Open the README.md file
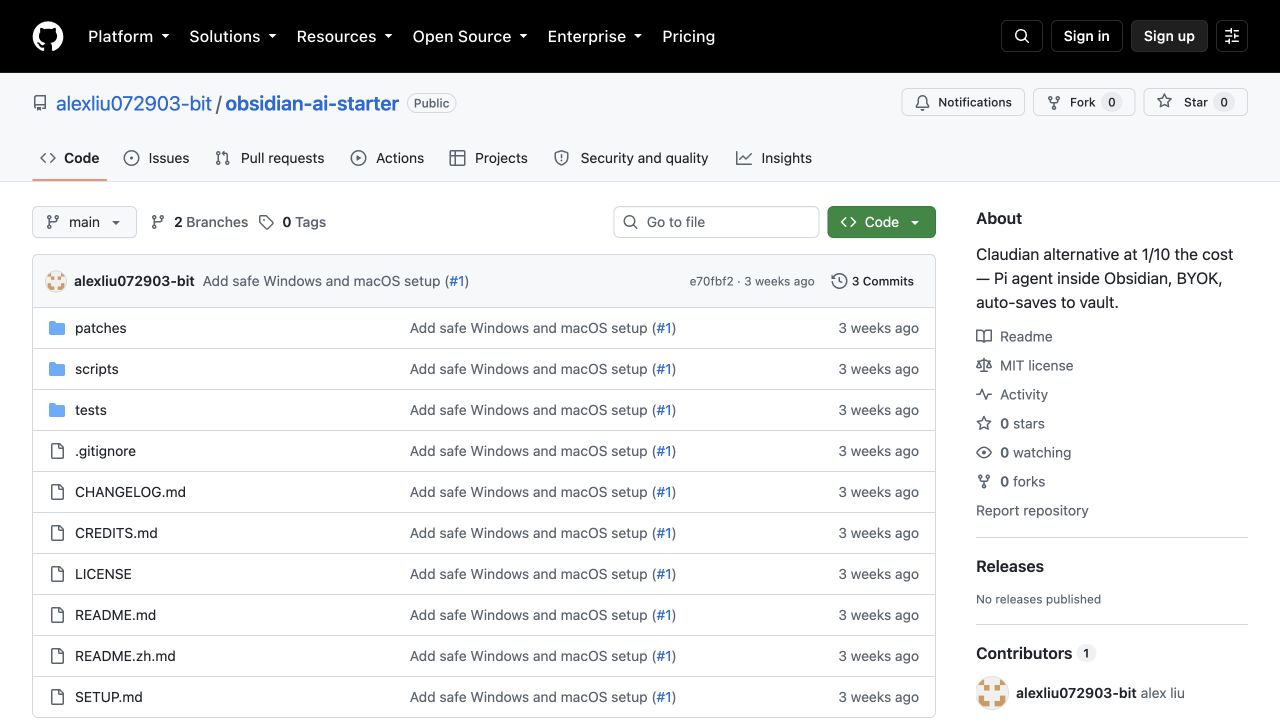 115,615
